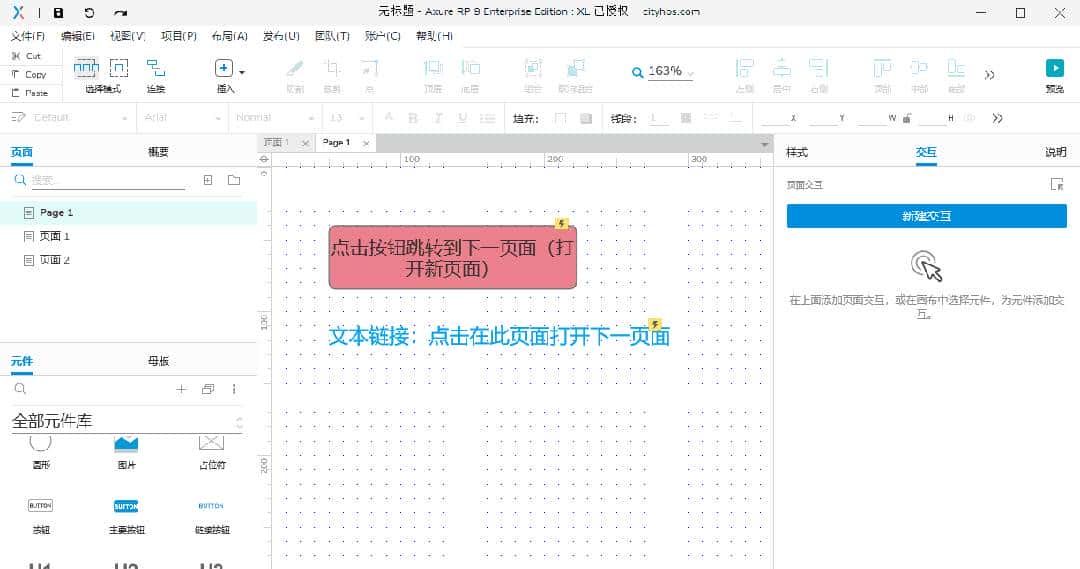Screen dimensions: 1080x569
Task: Click the add library plus icon
Action: tap(181, 389)
